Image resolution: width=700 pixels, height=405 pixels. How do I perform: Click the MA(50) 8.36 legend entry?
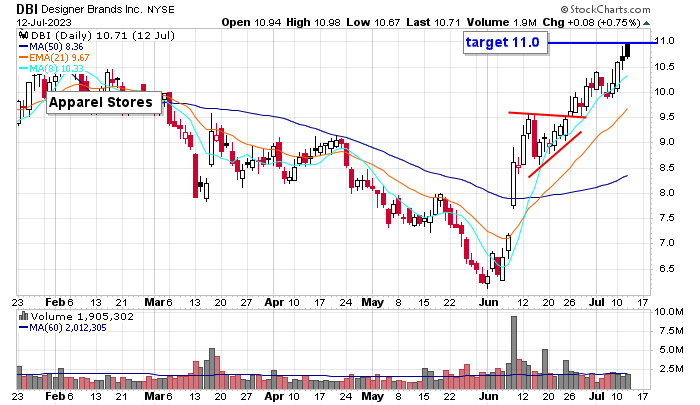(51, 46)
